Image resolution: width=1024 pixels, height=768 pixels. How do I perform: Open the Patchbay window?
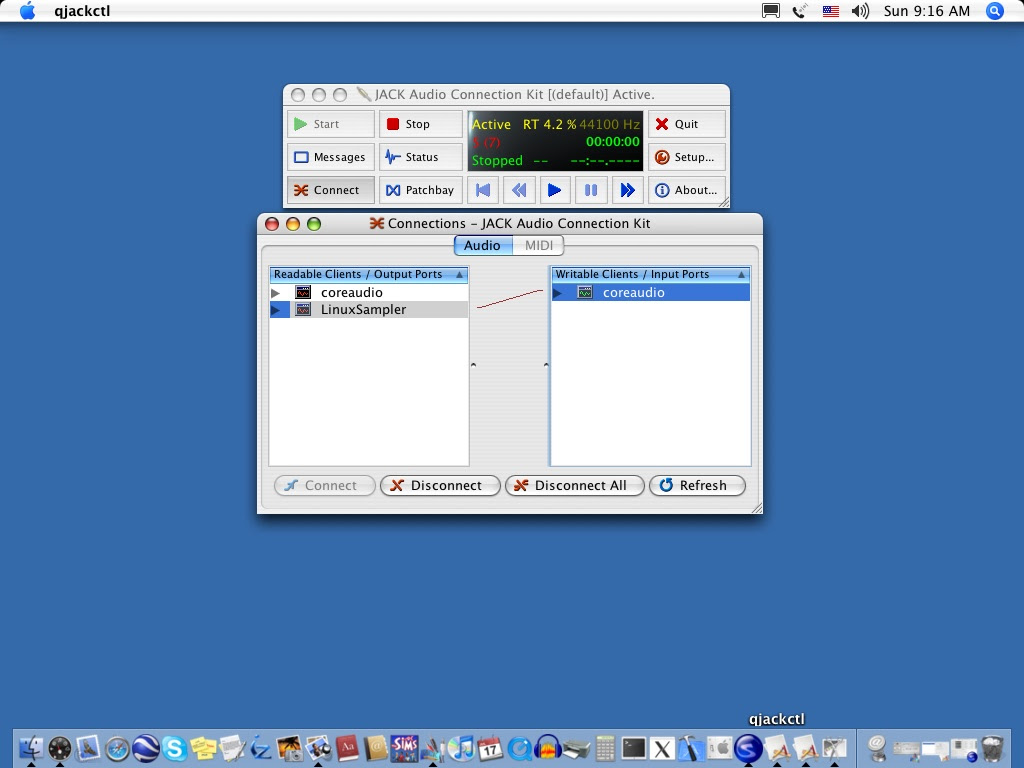tap(421, 190)
